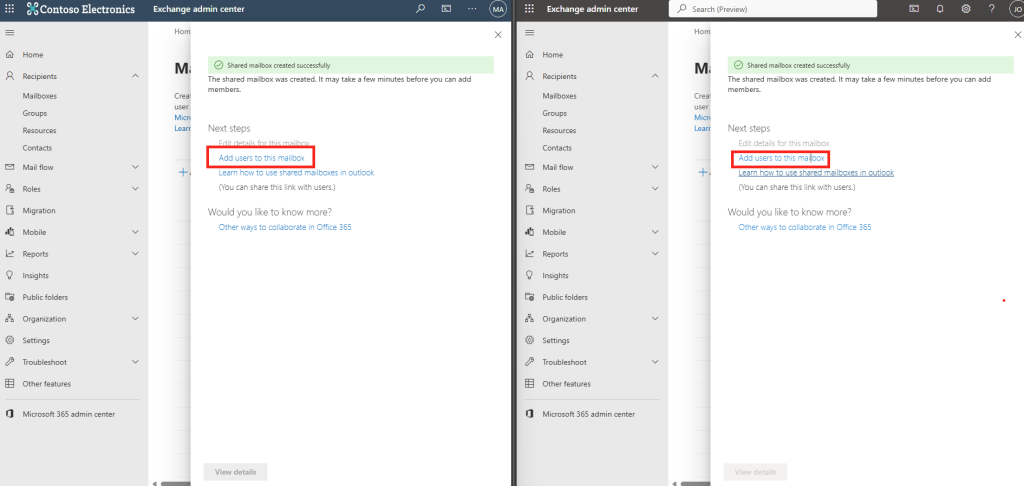Open Insights in right window sidebar
The height and width of the screenshot is (486, 1024).
tap(555, 275)
